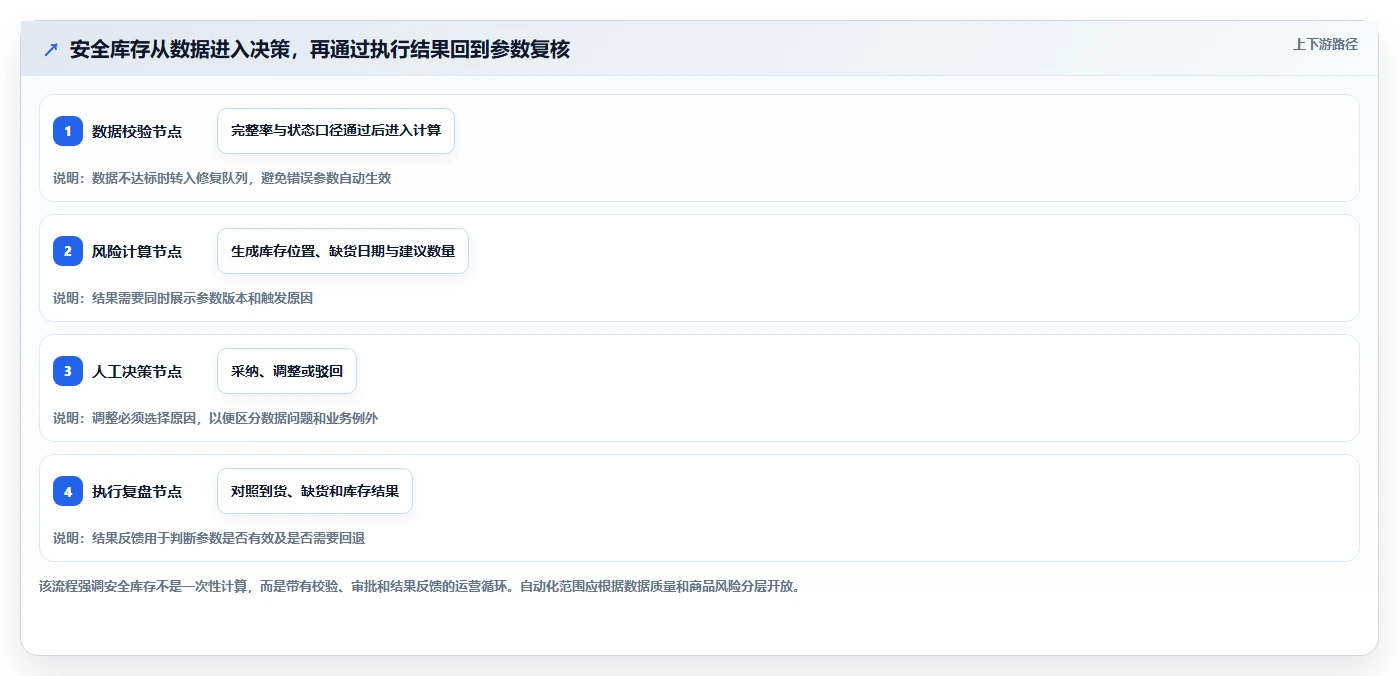The height and width of the screenshot is (676, 1399).
Task: Select the 完整率与状态口径通过后进入计算 chip
Action: click(x=336, y=131)
